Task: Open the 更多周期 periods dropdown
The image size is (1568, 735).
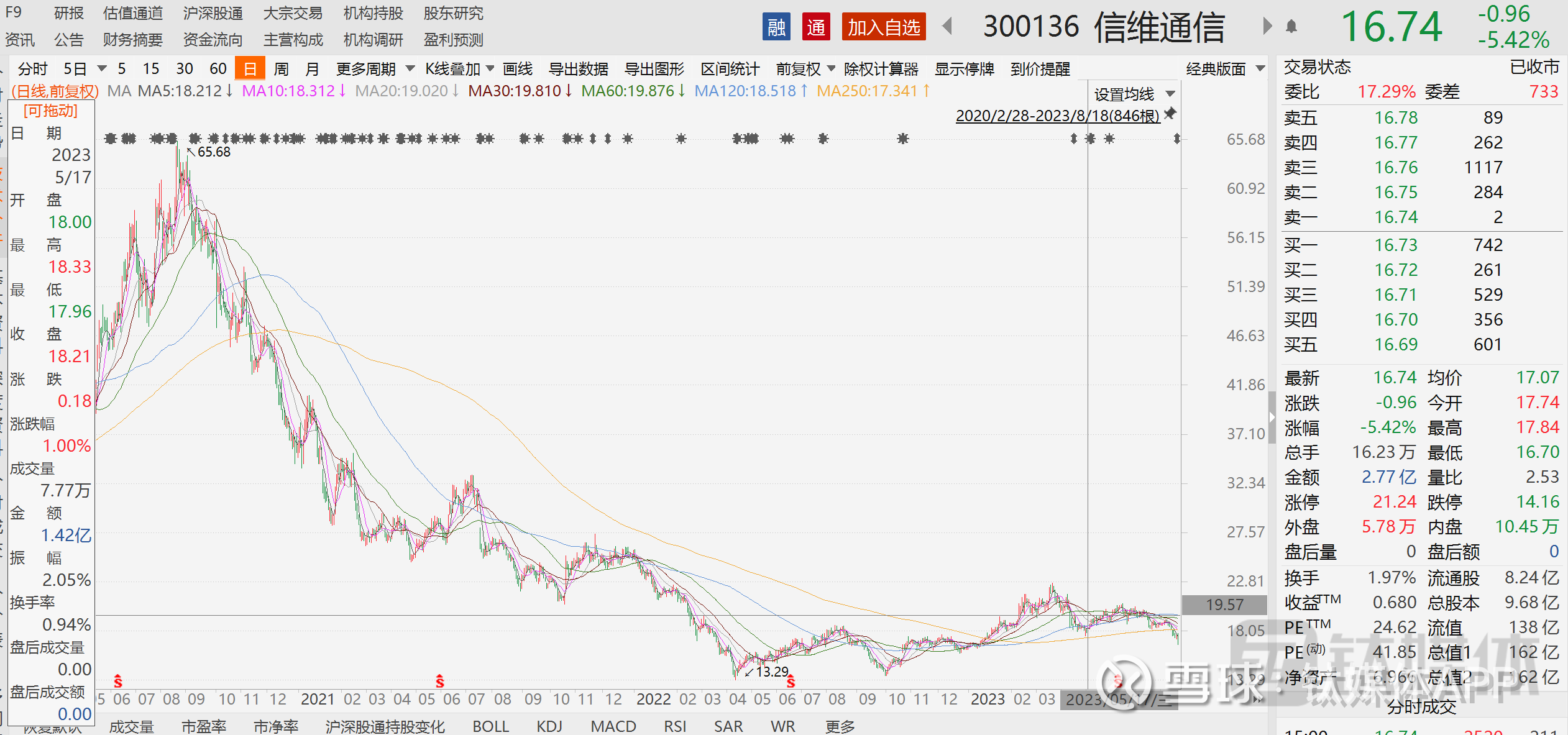Action: click(x=368, y=68)
